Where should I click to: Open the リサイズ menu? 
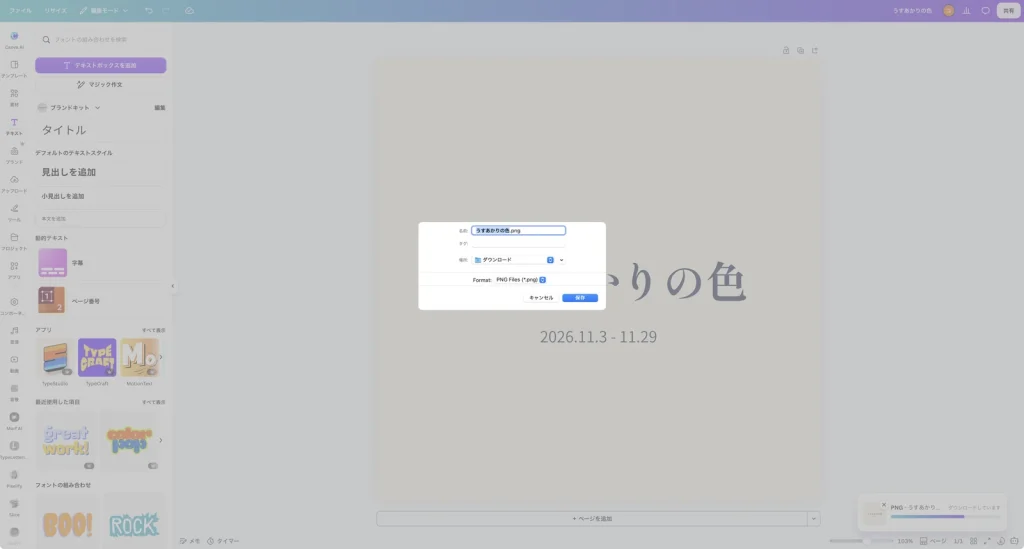[x=56, y=10]
